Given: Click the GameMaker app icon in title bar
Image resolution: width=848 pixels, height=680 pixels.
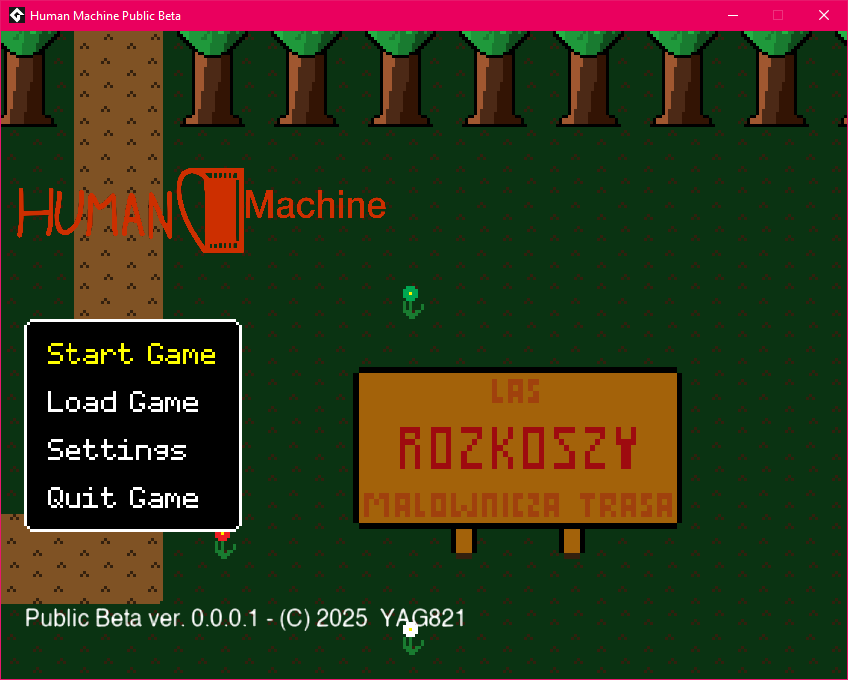Looking at the screenshot, I should [17, 15].
